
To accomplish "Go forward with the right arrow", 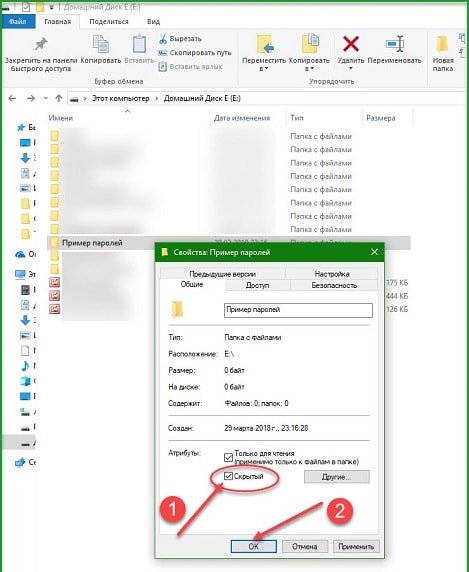I will 31,98.
